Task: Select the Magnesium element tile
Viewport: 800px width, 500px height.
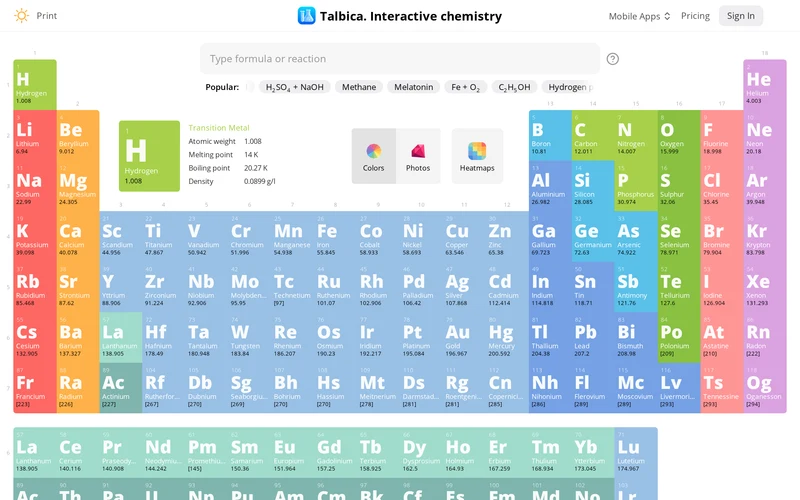Action: click(78, 186)
